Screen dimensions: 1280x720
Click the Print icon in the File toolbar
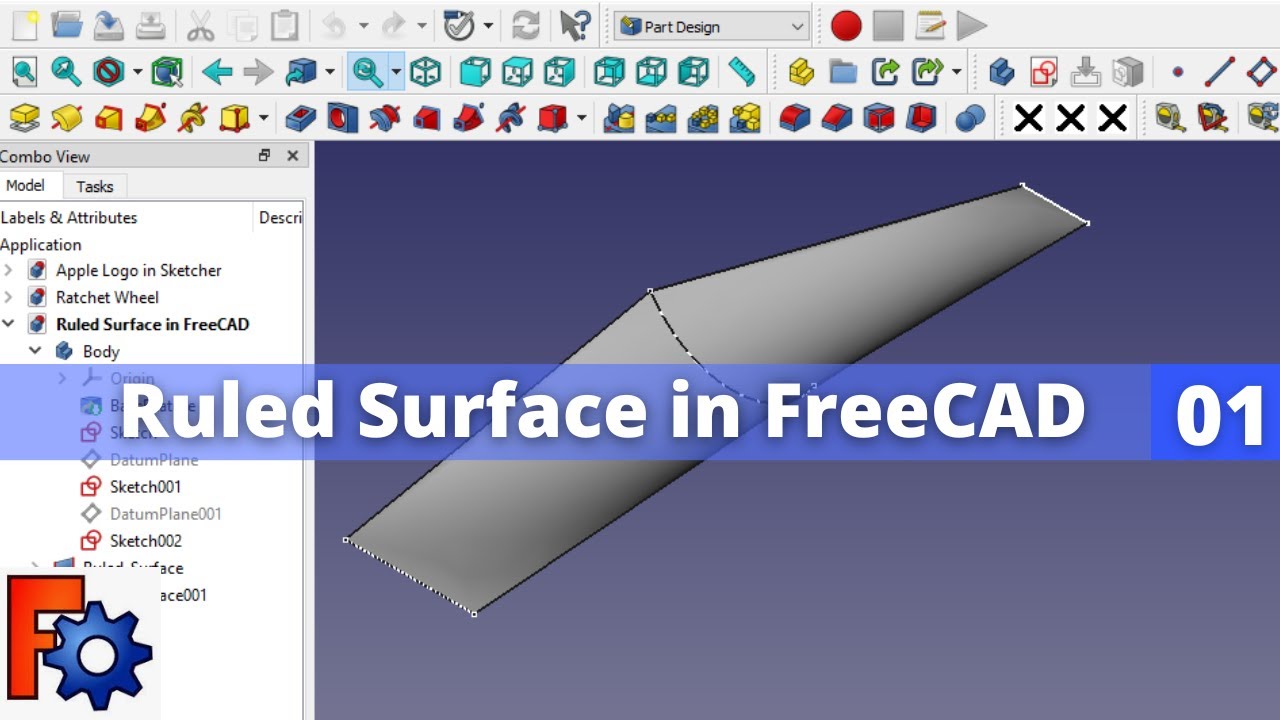click(x=150, y=25)
